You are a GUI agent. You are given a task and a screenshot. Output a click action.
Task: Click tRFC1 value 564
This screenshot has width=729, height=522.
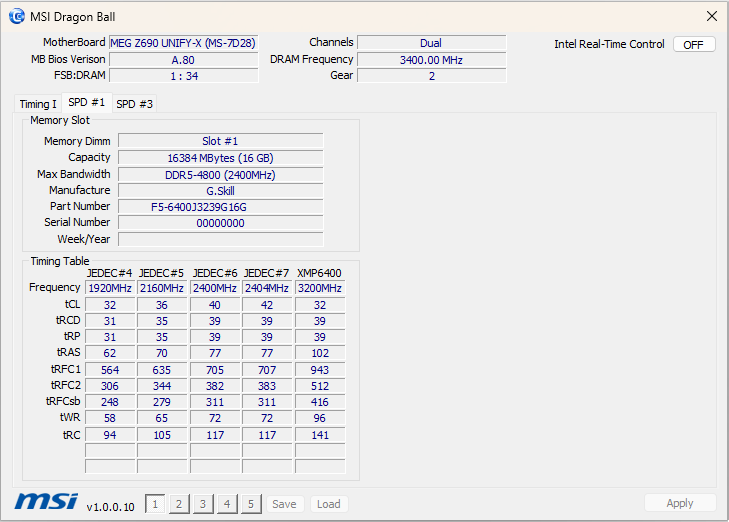(x=110, y=370)
